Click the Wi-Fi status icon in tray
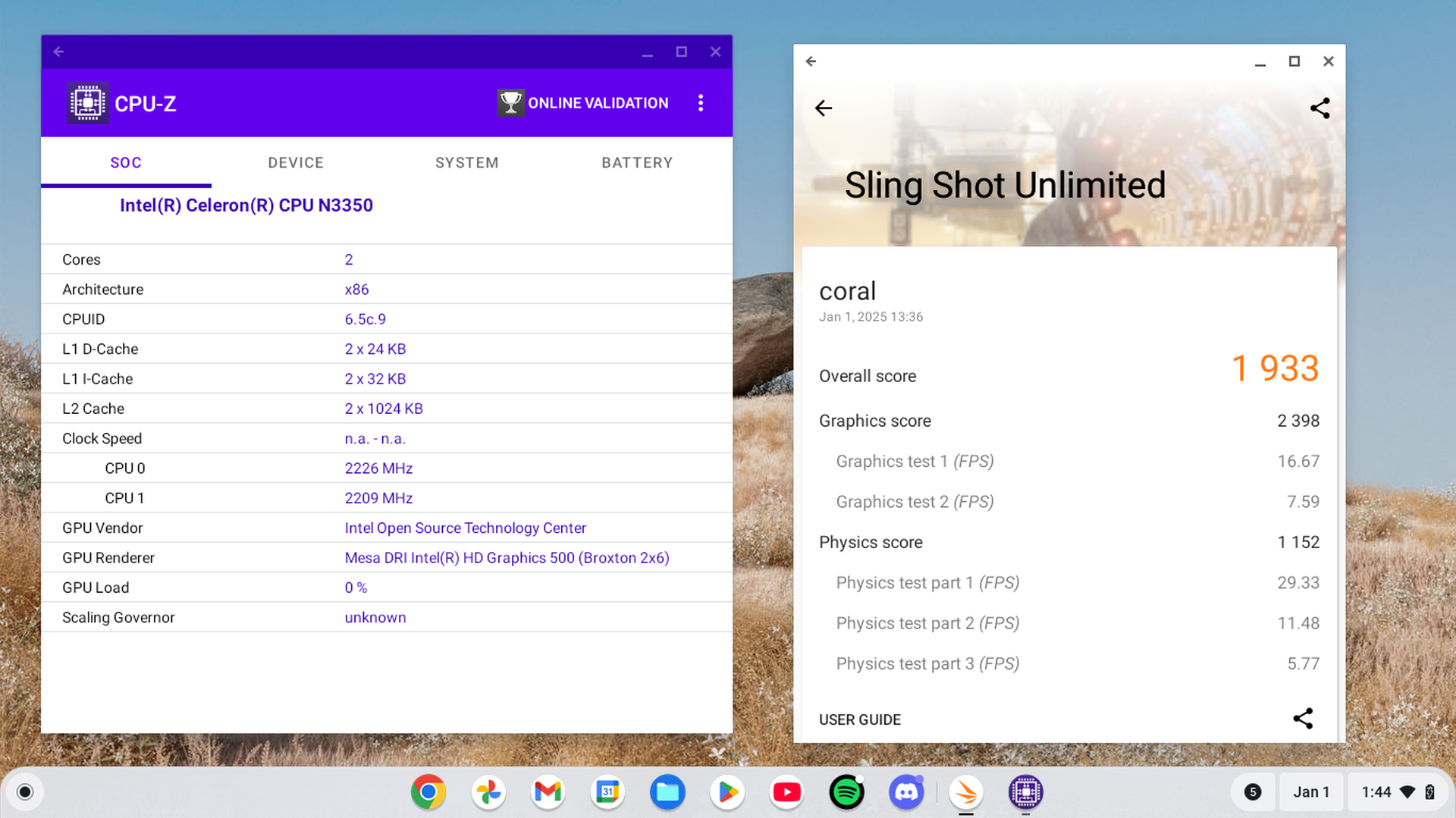Screen dimensions: 1456x818 pos(1407,792)
